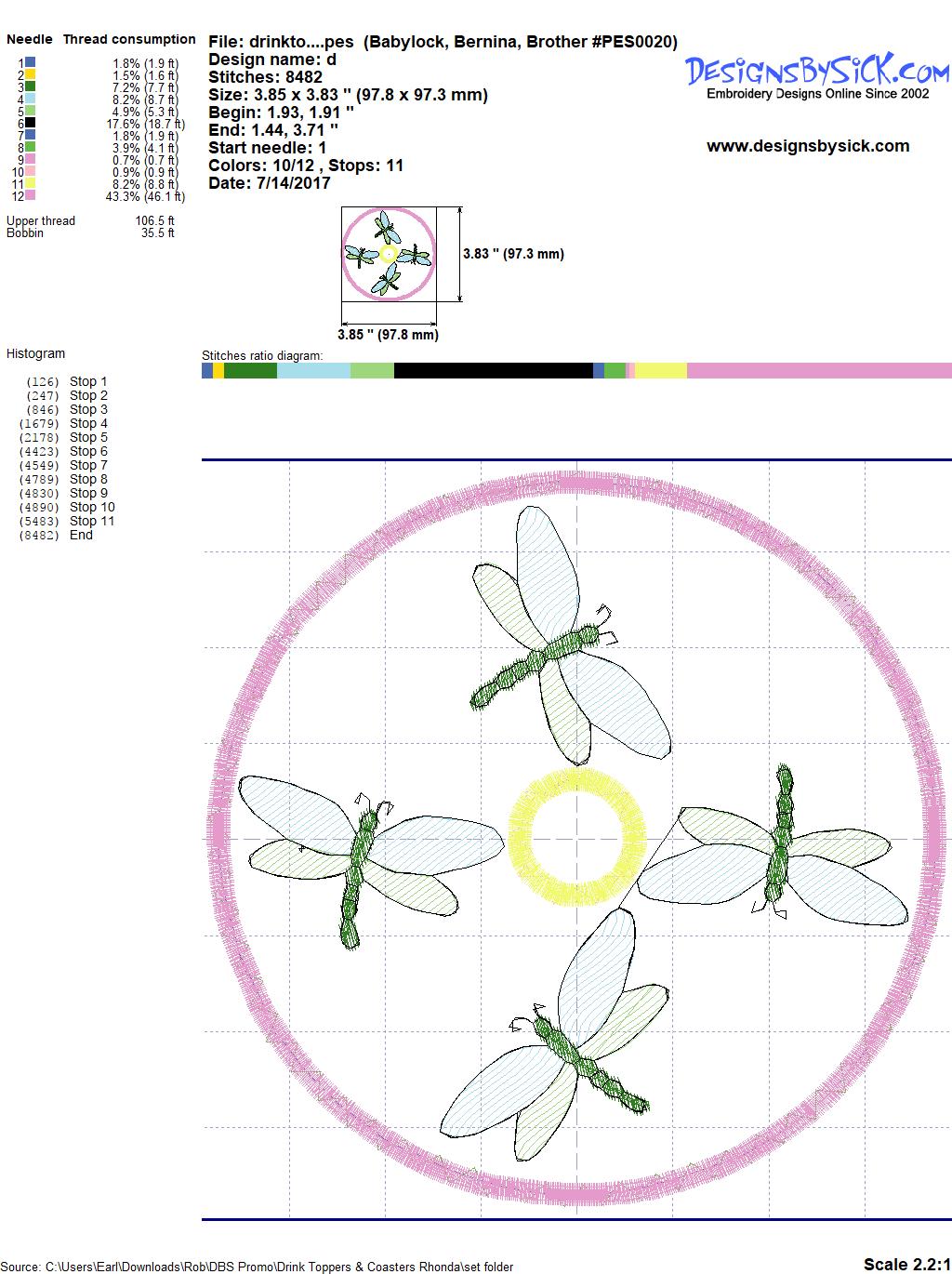Viewport: 952px width, 1274px height.
Task: Click black segment in stitches ratio diagram
Action: 493,371
